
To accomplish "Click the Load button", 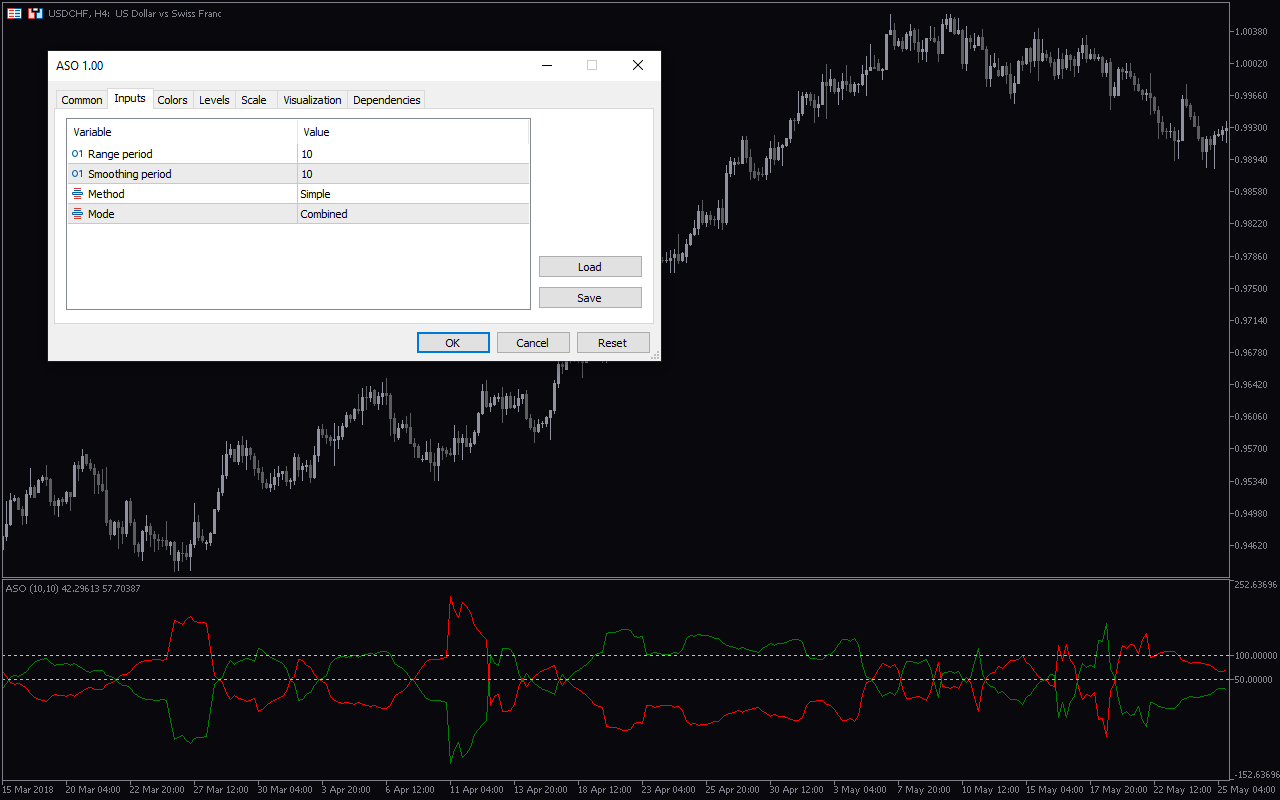I will click(x=590, y=267).
